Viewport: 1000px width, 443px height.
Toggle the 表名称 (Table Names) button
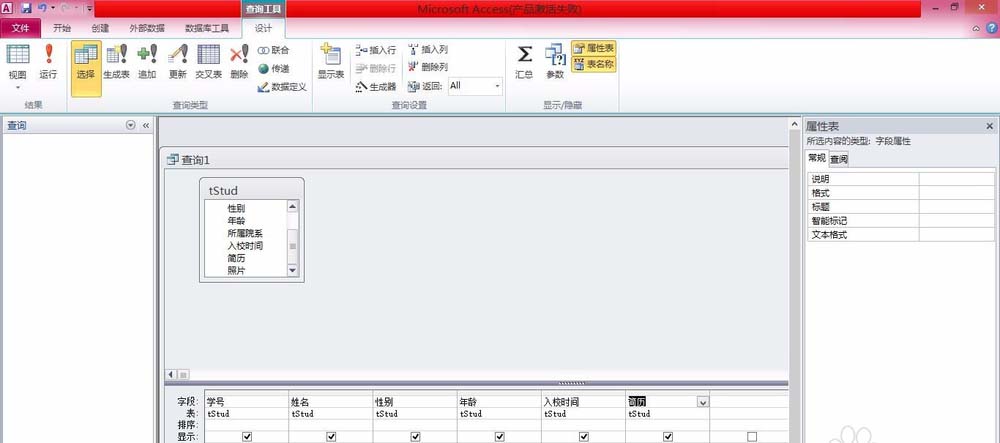point(594,63)
